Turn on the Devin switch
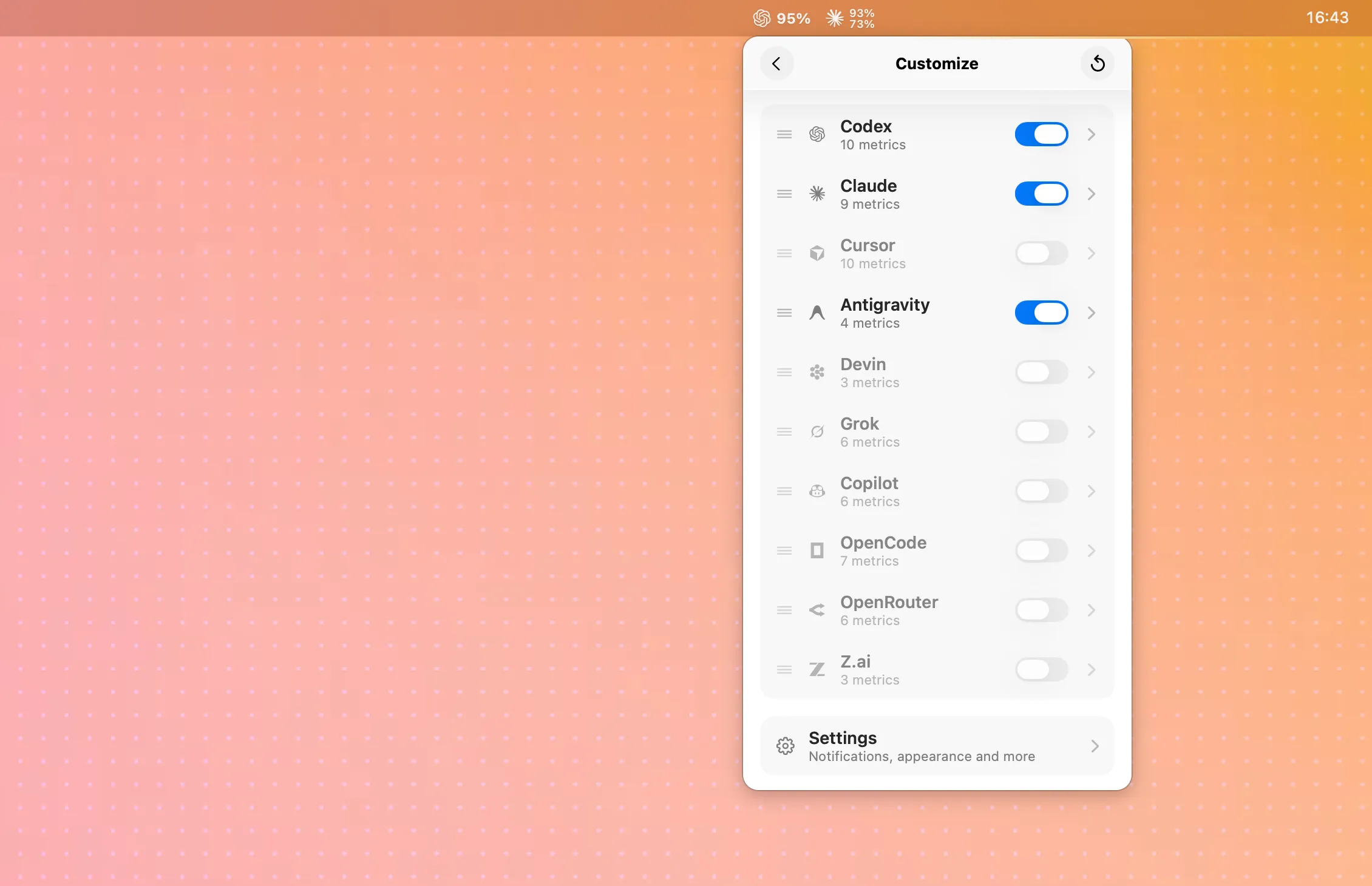The width and height of the screenshot is (1372, 886). click(x=1041, y=372)
